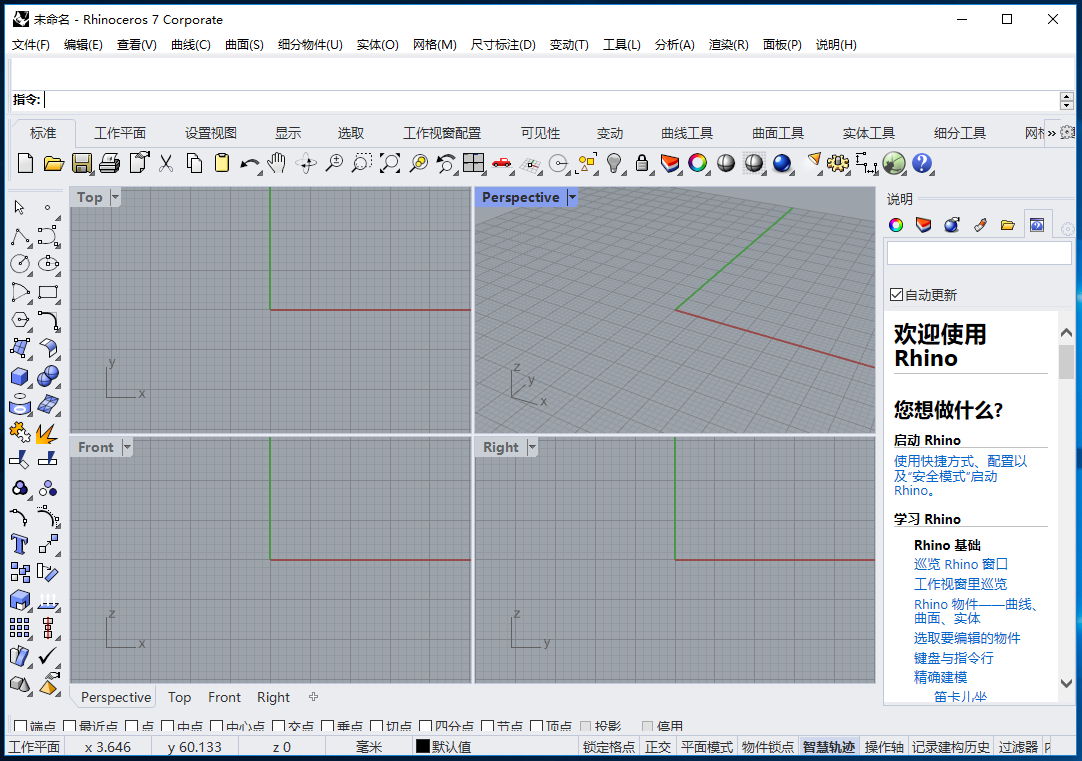Open the 巡览 Rhino 窗口 help link
1082x761 pixels.
[960, 564]
